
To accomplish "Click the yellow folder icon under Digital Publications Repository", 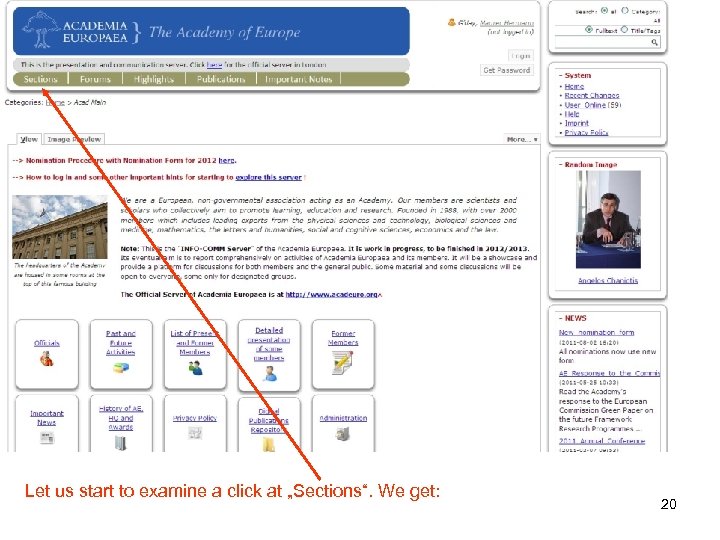I will tap(269, 444).
